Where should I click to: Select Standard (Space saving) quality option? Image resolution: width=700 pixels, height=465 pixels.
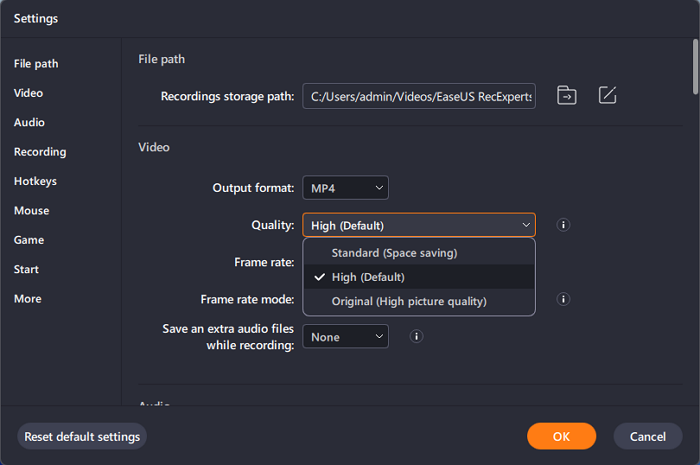coord(394,253)
